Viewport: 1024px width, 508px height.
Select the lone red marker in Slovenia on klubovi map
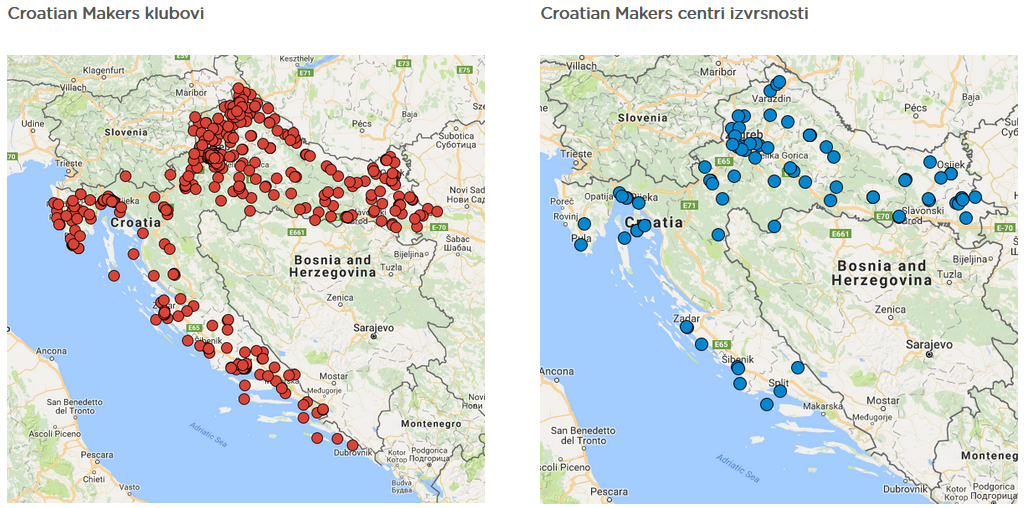(125, 176)
